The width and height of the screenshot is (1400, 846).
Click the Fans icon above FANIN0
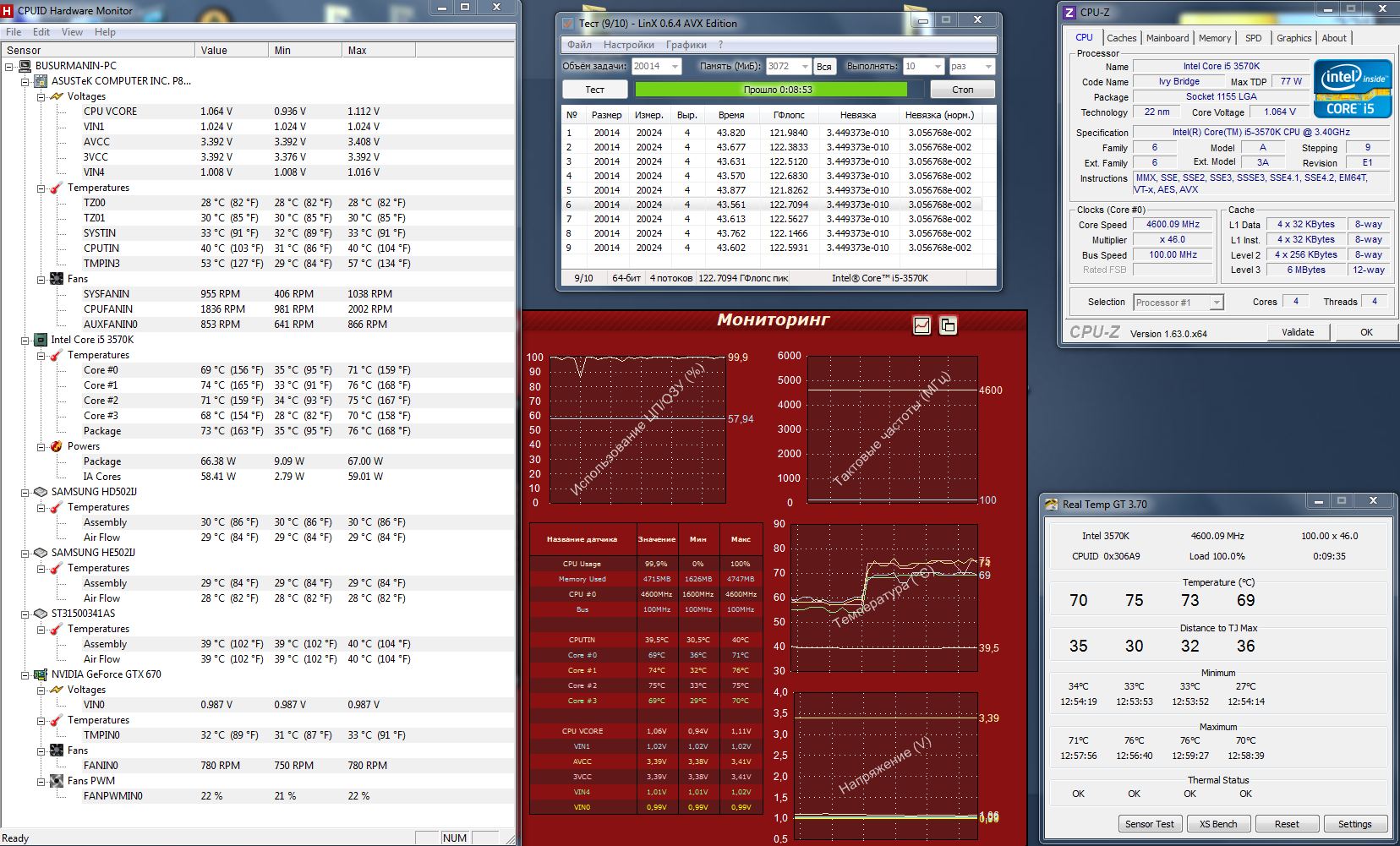(x=57, y=750)
